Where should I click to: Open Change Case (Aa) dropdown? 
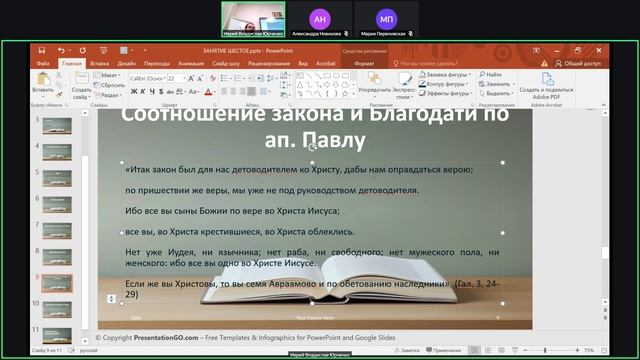click(x=193, y=91)
